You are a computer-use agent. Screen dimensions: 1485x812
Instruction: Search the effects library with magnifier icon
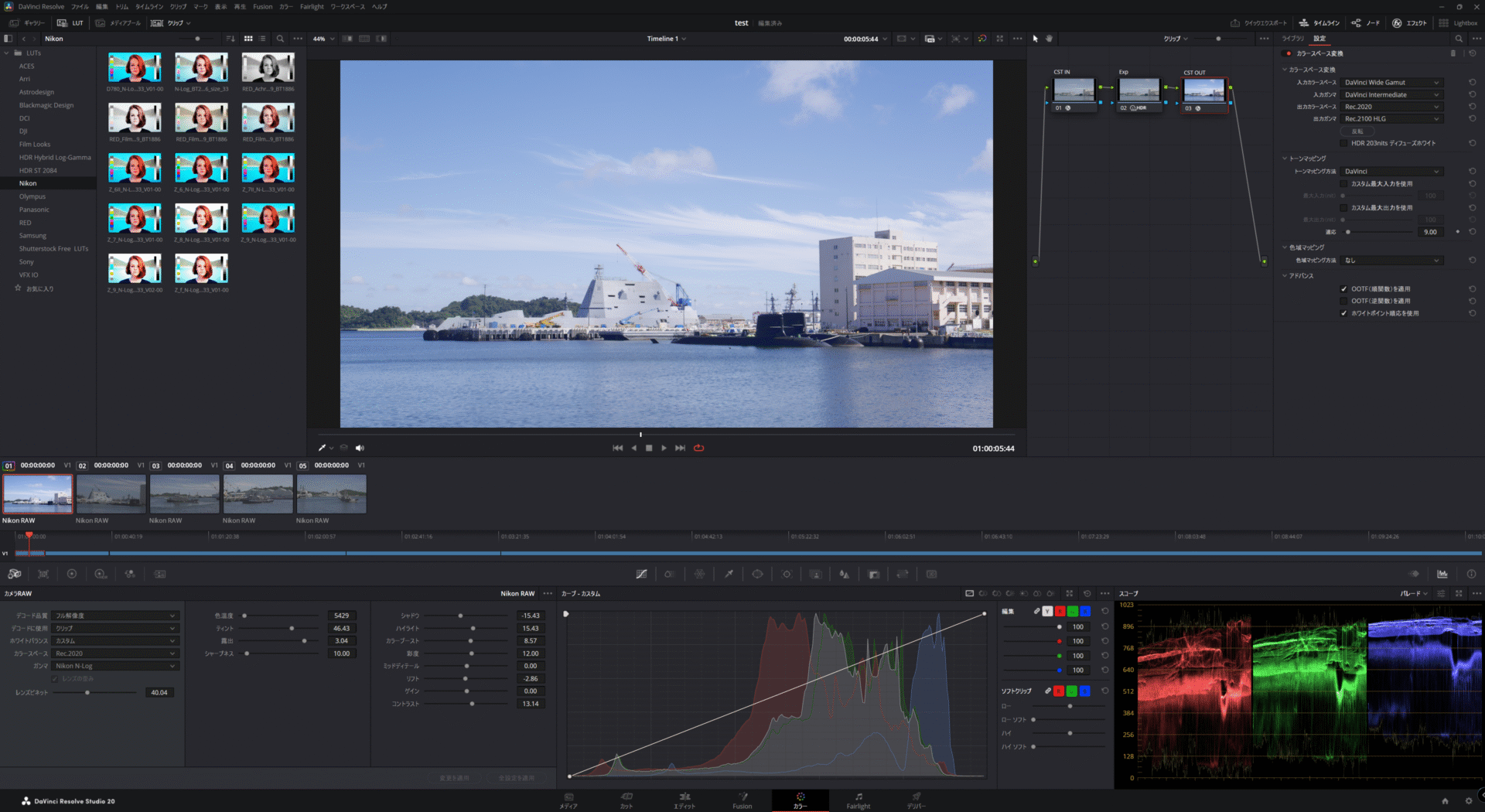pyautogui.click(x=1459, y=39)
